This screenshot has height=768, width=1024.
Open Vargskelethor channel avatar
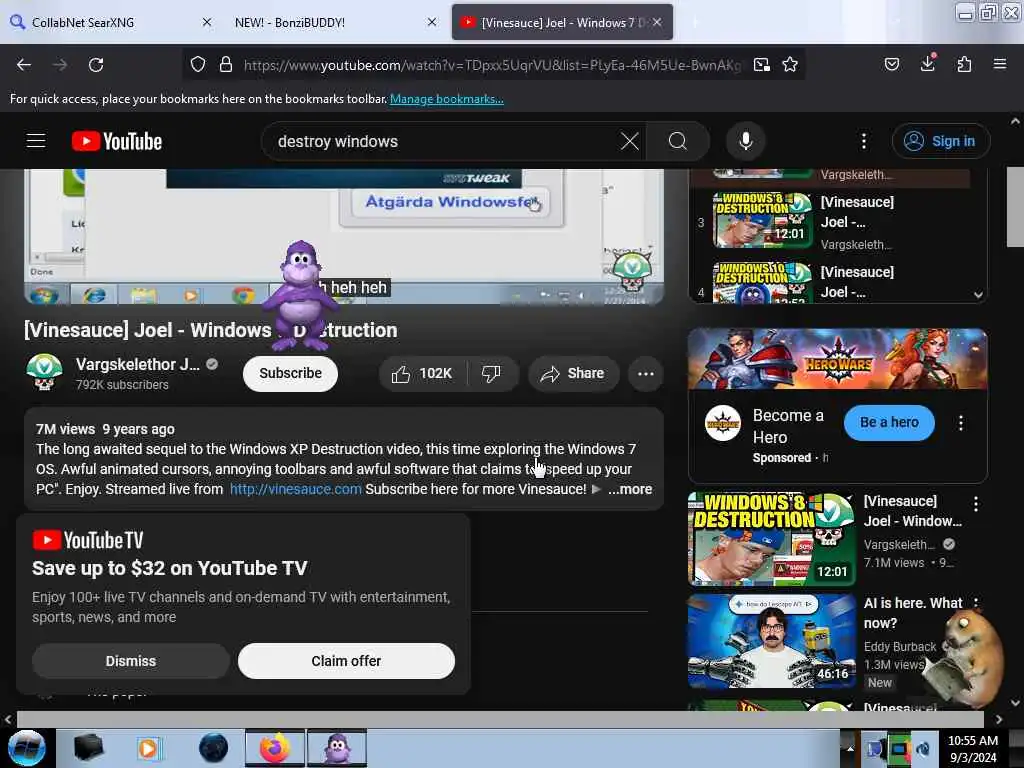(44, 372)
